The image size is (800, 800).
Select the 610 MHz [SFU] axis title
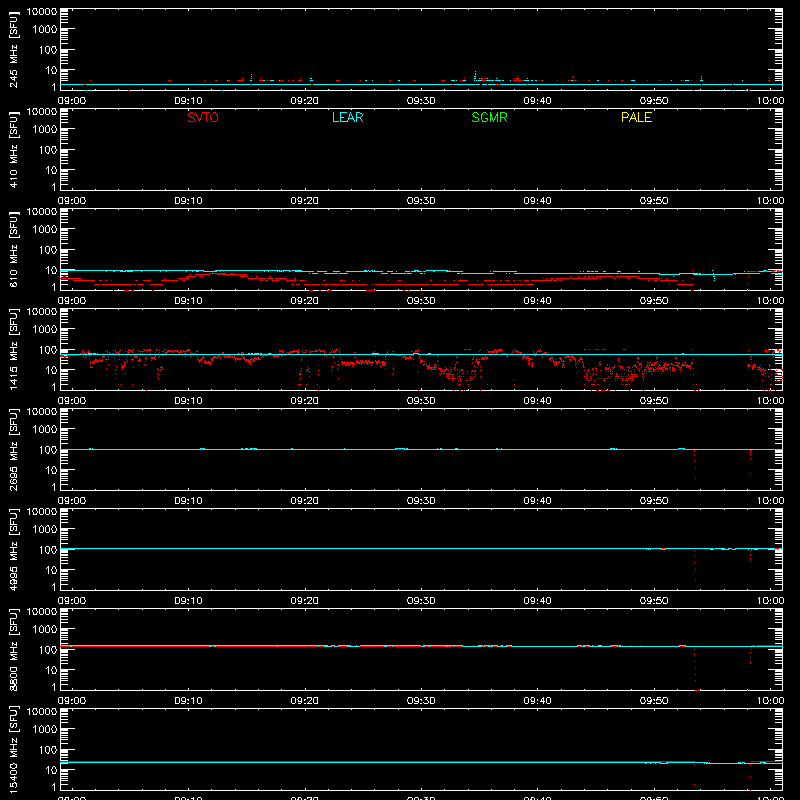13,249
